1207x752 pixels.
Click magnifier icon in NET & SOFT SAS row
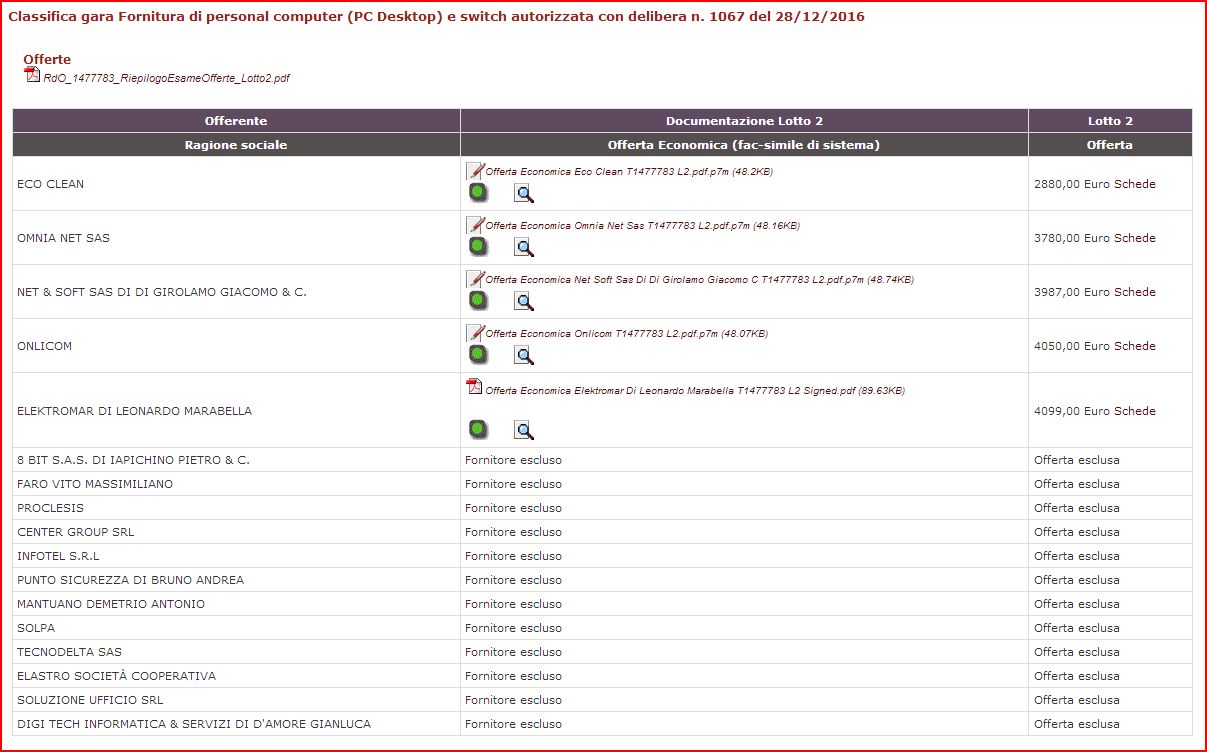coord(524,301)
